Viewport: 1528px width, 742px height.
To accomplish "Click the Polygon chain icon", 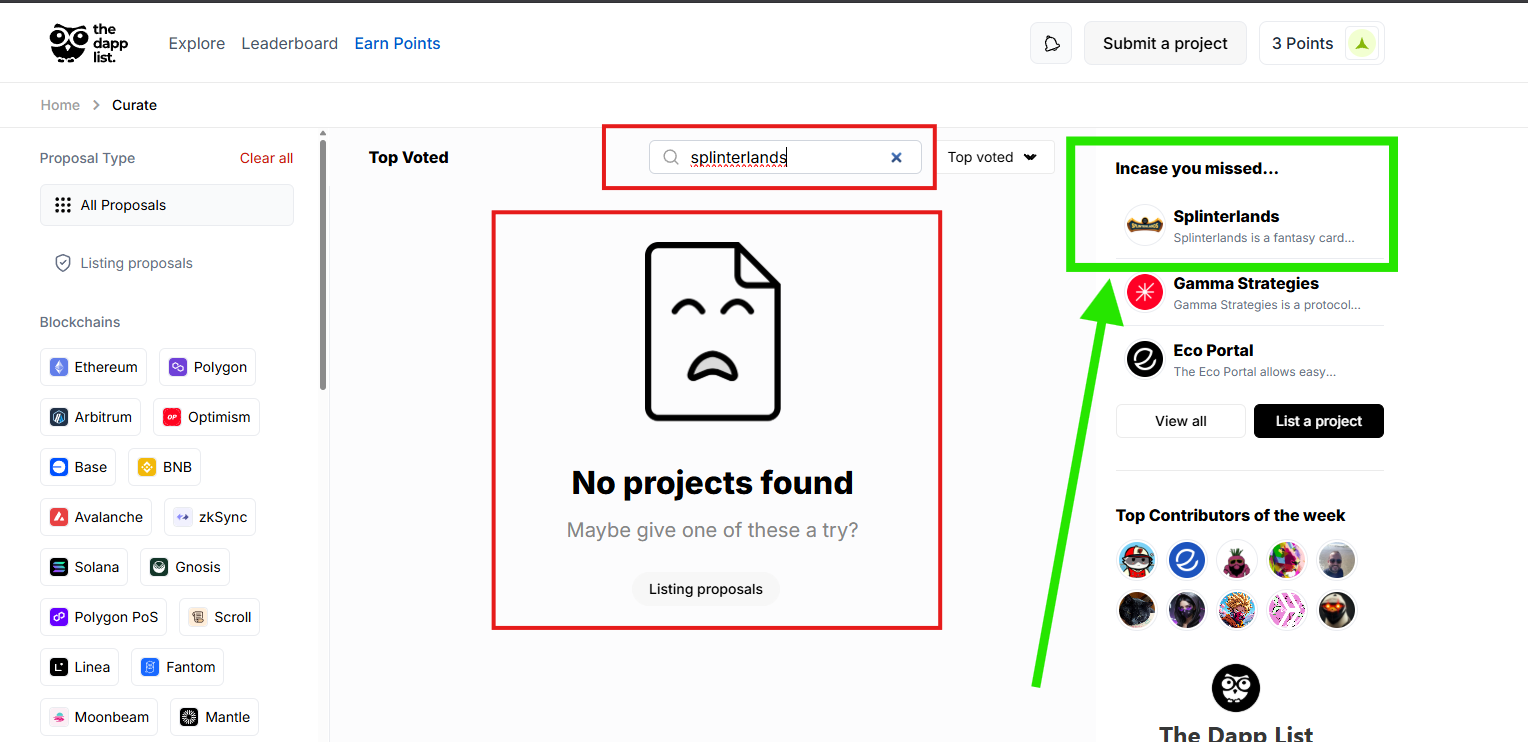I will (178, 367).
